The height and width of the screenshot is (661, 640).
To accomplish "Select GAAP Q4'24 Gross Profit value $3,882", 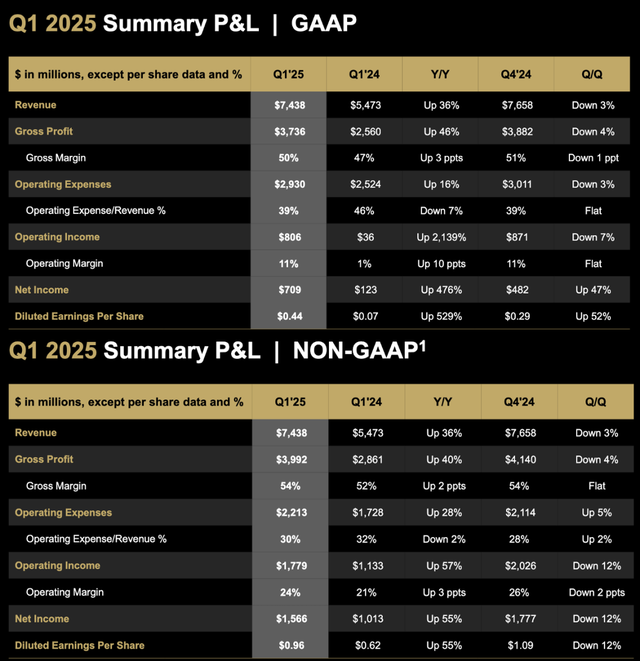I will pos(518,131).
